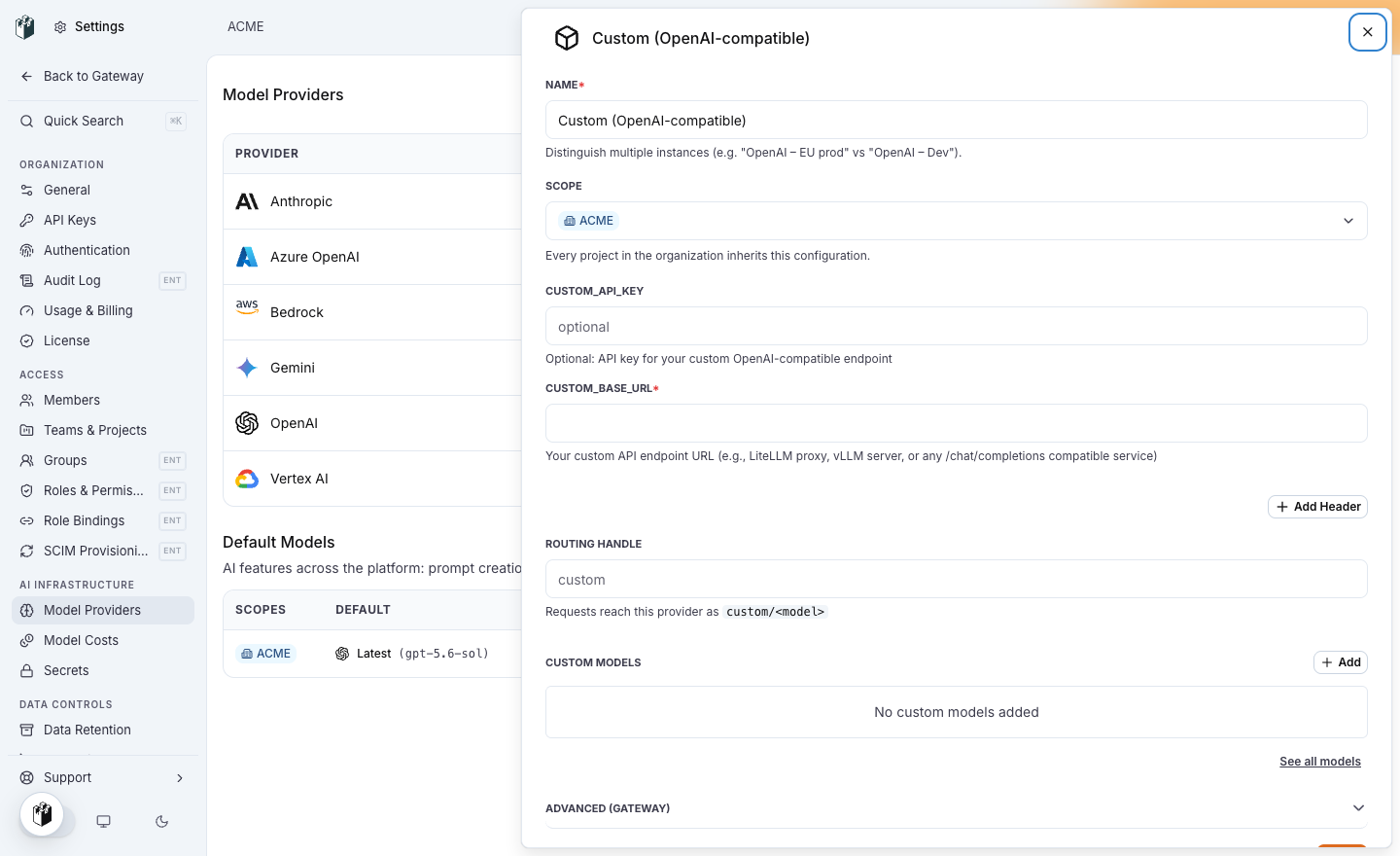This screenshot has width=1400, height=856.
Task: Close the Custom (OpenAI-compatible) panel
Action: [1368, 32]
